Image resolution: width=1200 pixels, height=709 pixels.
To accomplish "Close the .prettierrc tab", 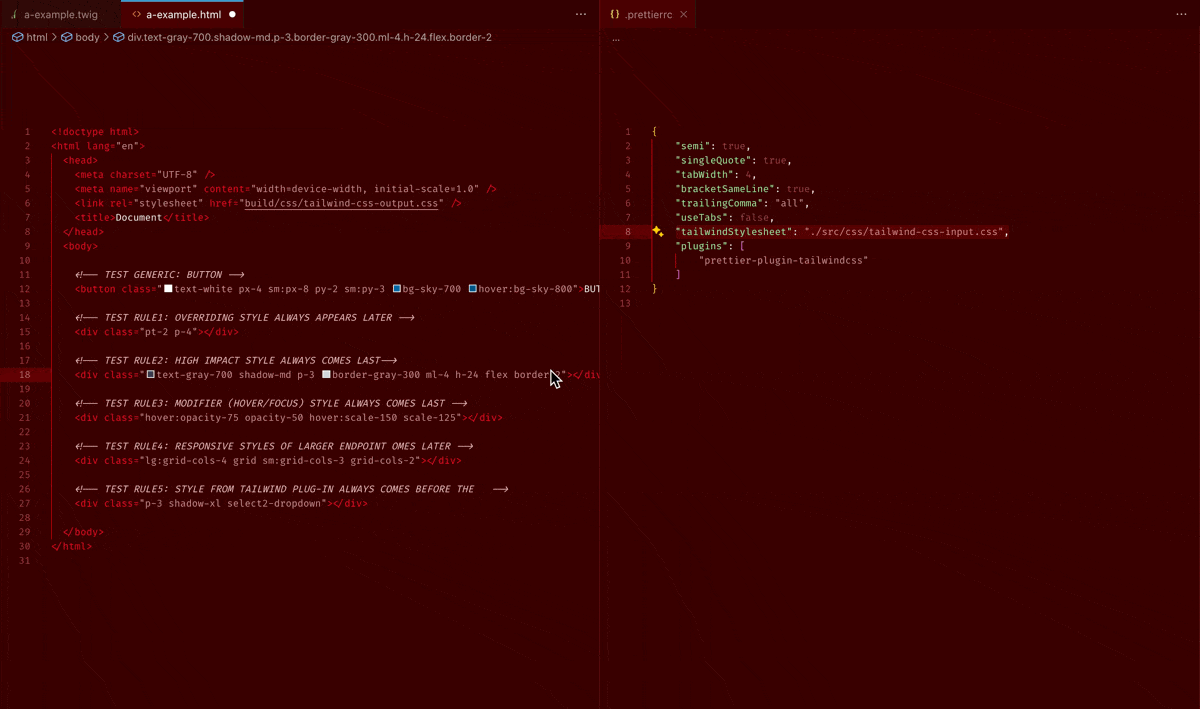I will (684, 15).
